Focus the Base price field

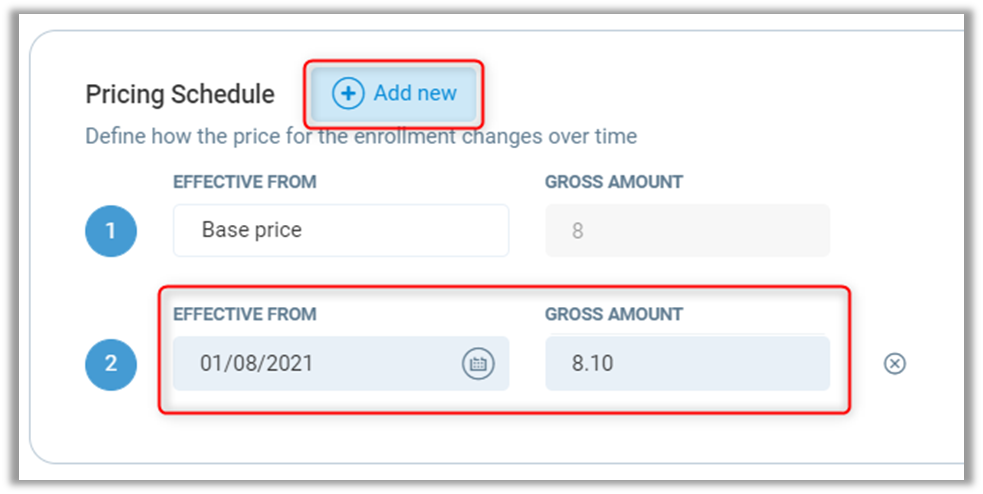tap(340, 231)
